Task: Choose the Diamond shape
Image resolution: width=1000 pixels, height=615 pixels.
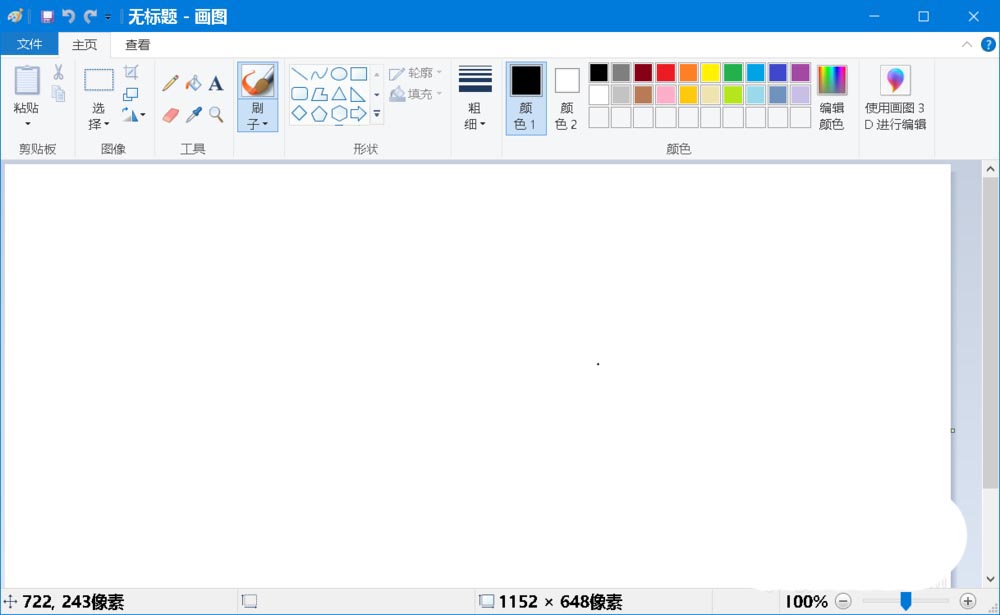Action: click(299, 114)
